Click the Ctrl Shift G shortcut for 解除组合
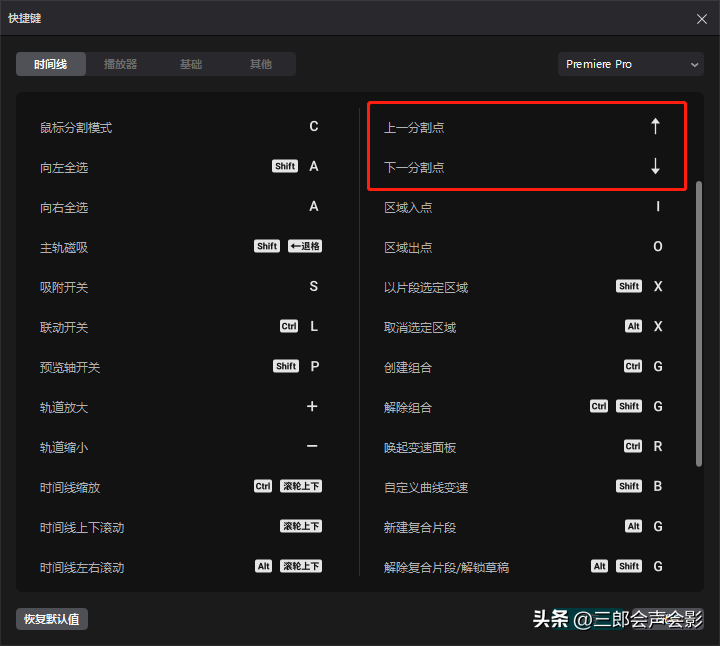 click(627, 406)
